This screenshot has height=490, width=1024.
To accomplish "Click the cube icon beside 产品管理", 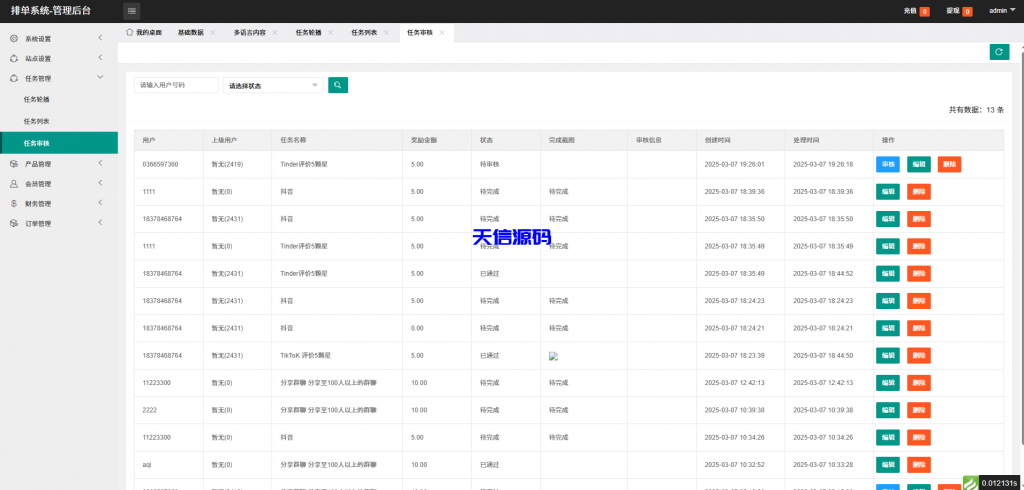I will 14,164.
